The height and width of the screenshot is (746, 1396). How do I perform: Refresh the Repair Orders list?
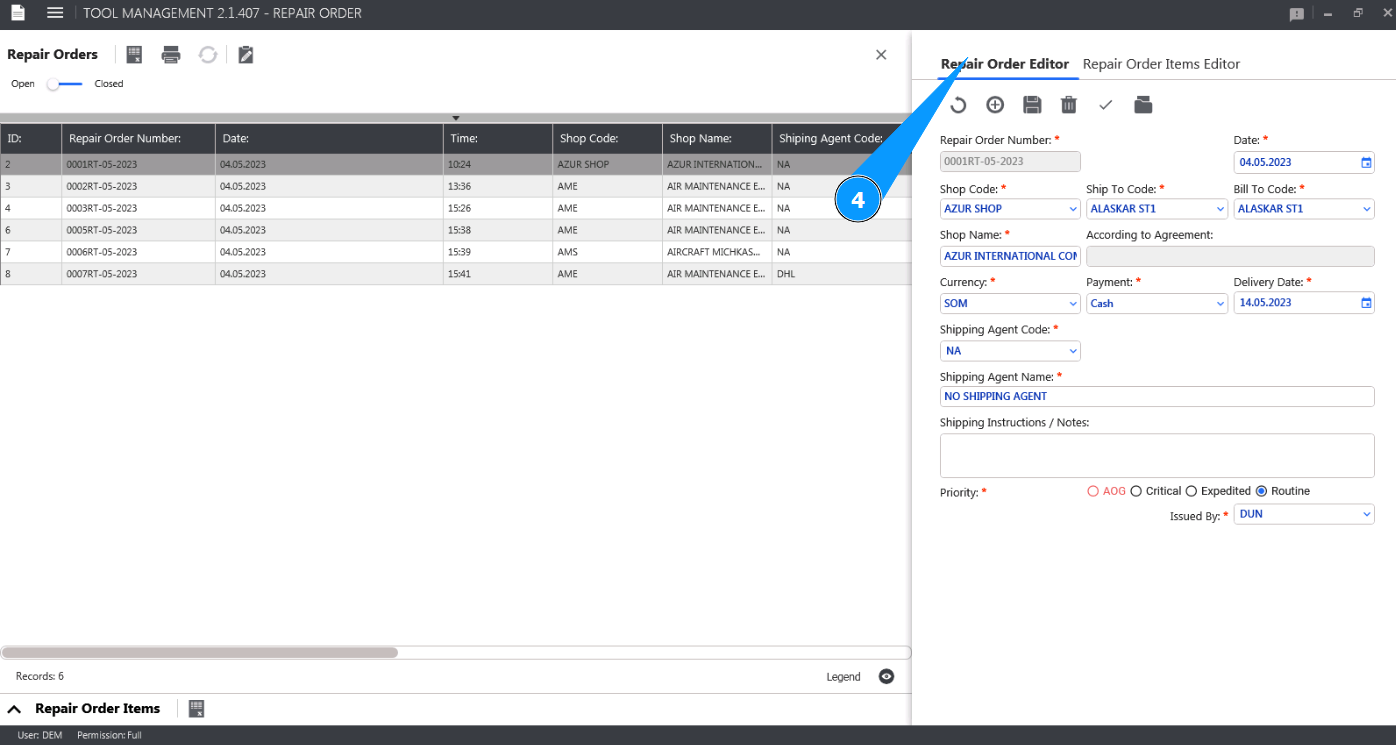click(x=208, y=55)
